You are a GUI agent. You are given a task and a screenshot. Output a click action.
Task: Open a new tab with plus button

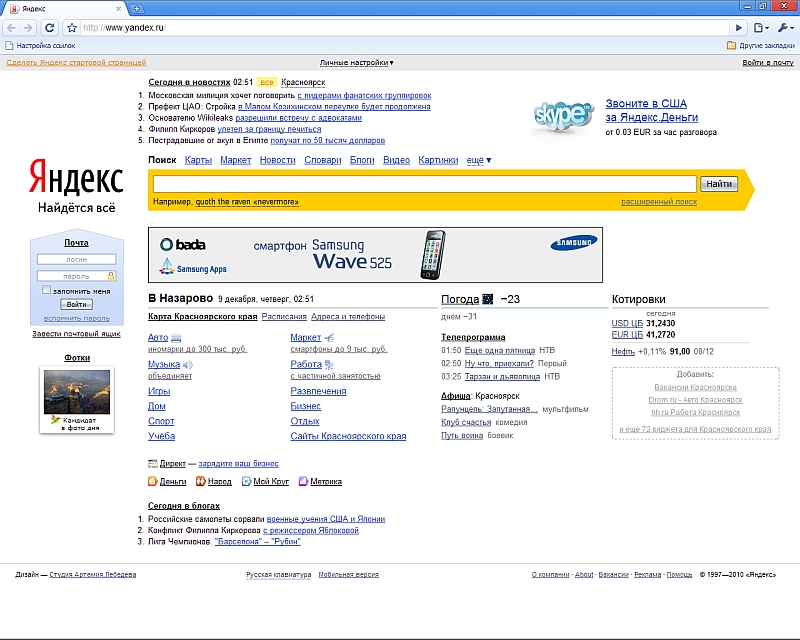click(x=137, y=8)
